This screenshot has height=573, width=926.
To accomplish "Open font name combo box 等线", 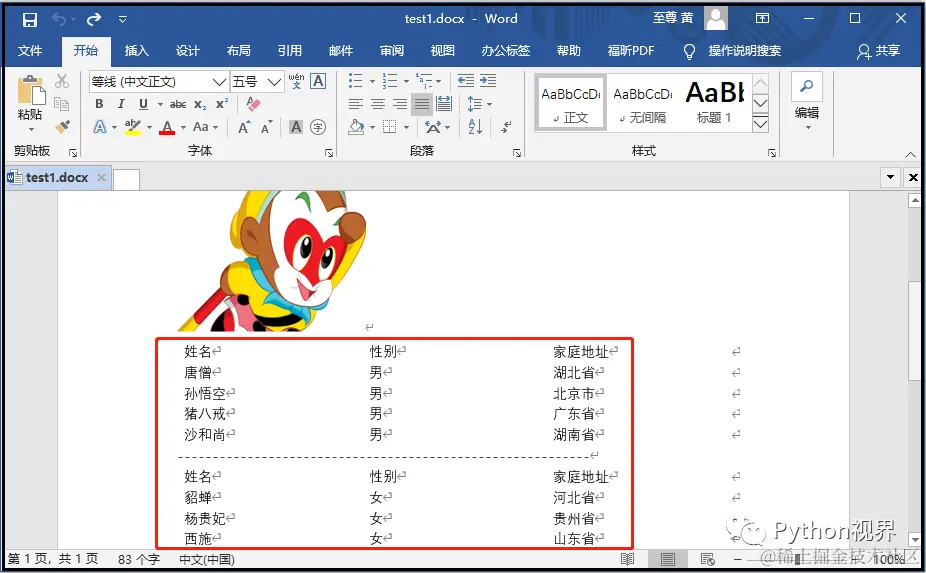I will [158, 82].
